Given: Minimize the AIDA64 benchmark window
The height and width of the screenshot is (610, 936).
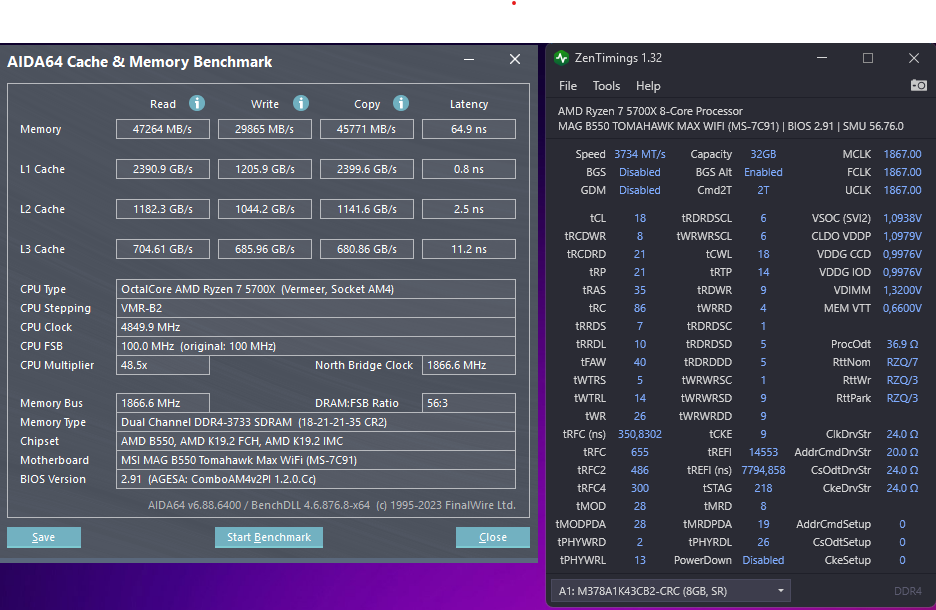Looking at the screenshot, I should coord(469,60).
